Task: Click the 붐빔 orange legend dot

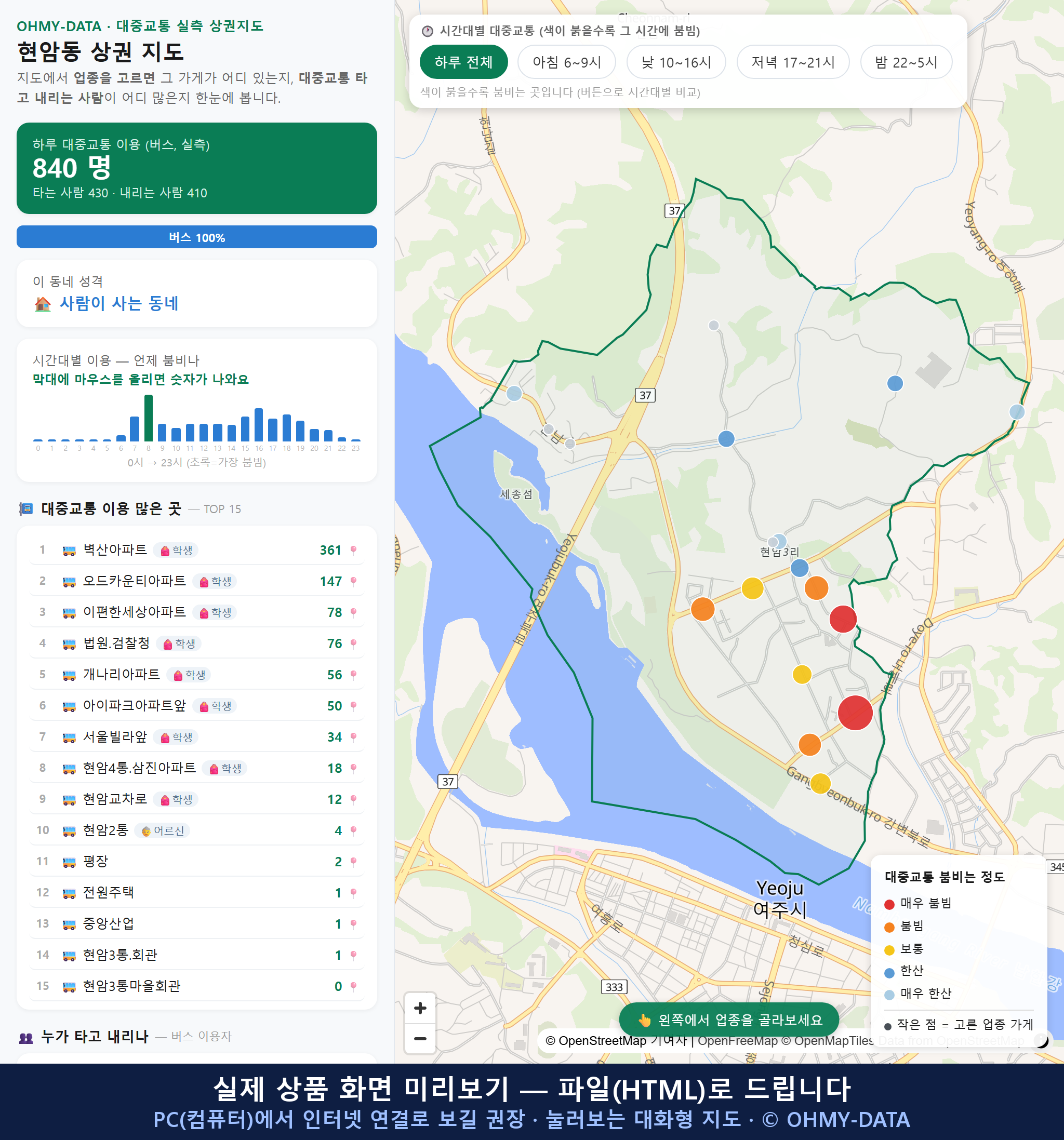Action: coord(889,927)
